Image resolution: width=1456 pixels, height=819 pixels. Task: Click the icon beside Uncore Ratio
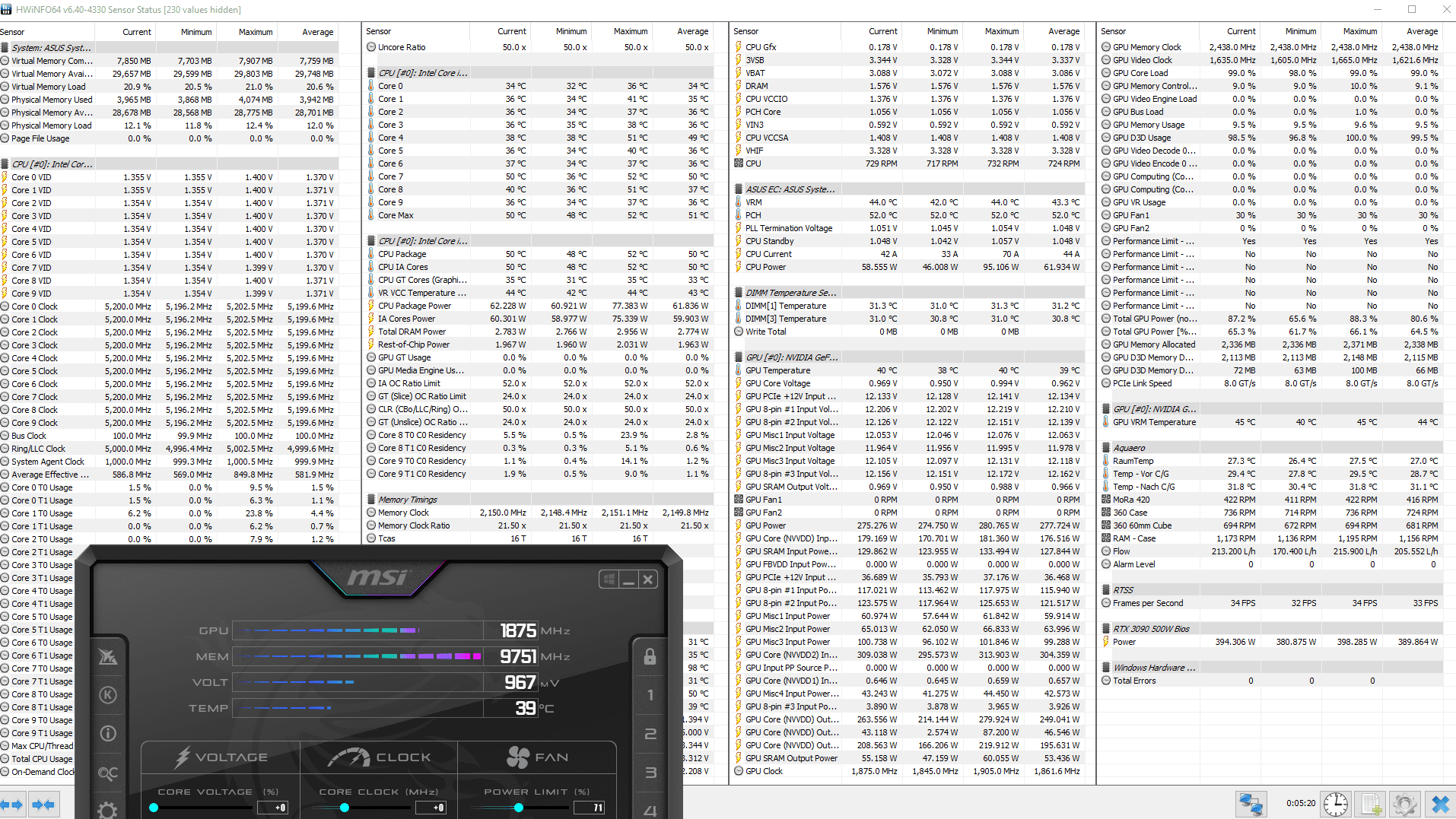(x=371, y=47)
